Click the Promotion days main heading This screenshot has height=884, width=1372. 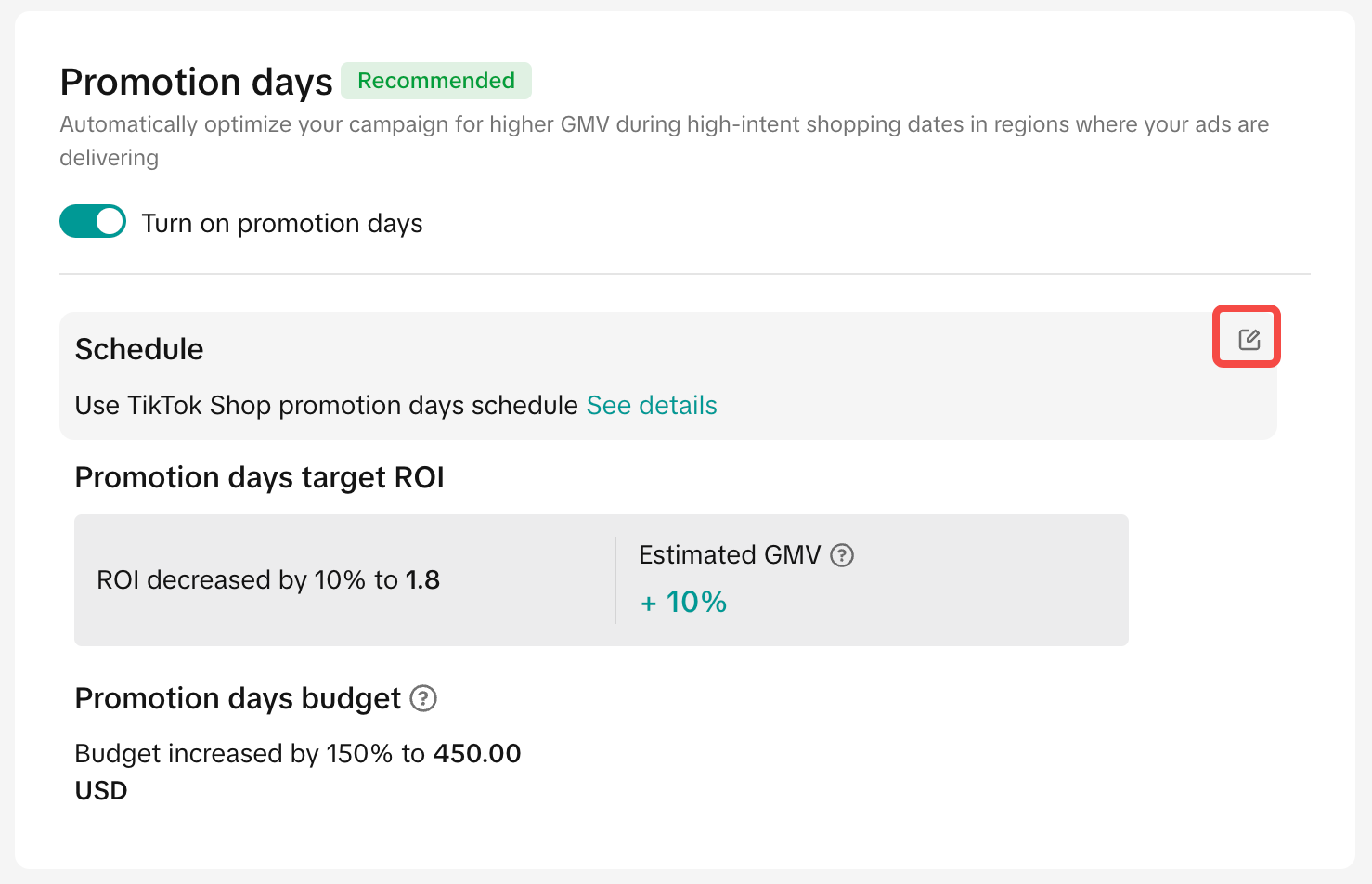(x=196, y=83)
